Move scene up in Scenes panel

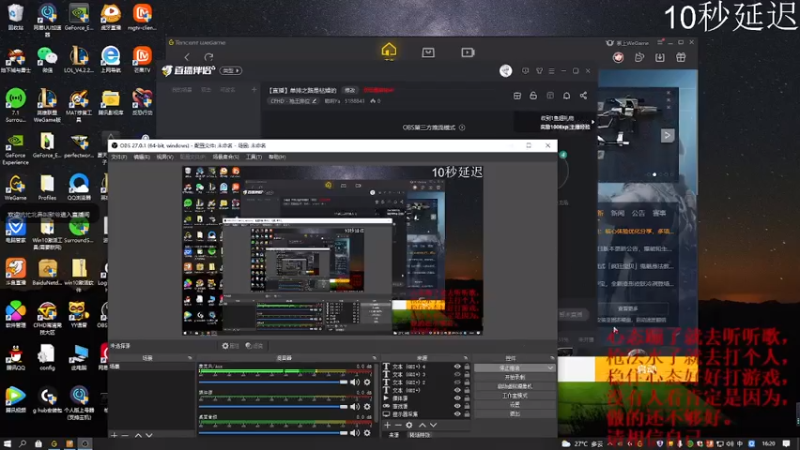click(x=138, y=435)
